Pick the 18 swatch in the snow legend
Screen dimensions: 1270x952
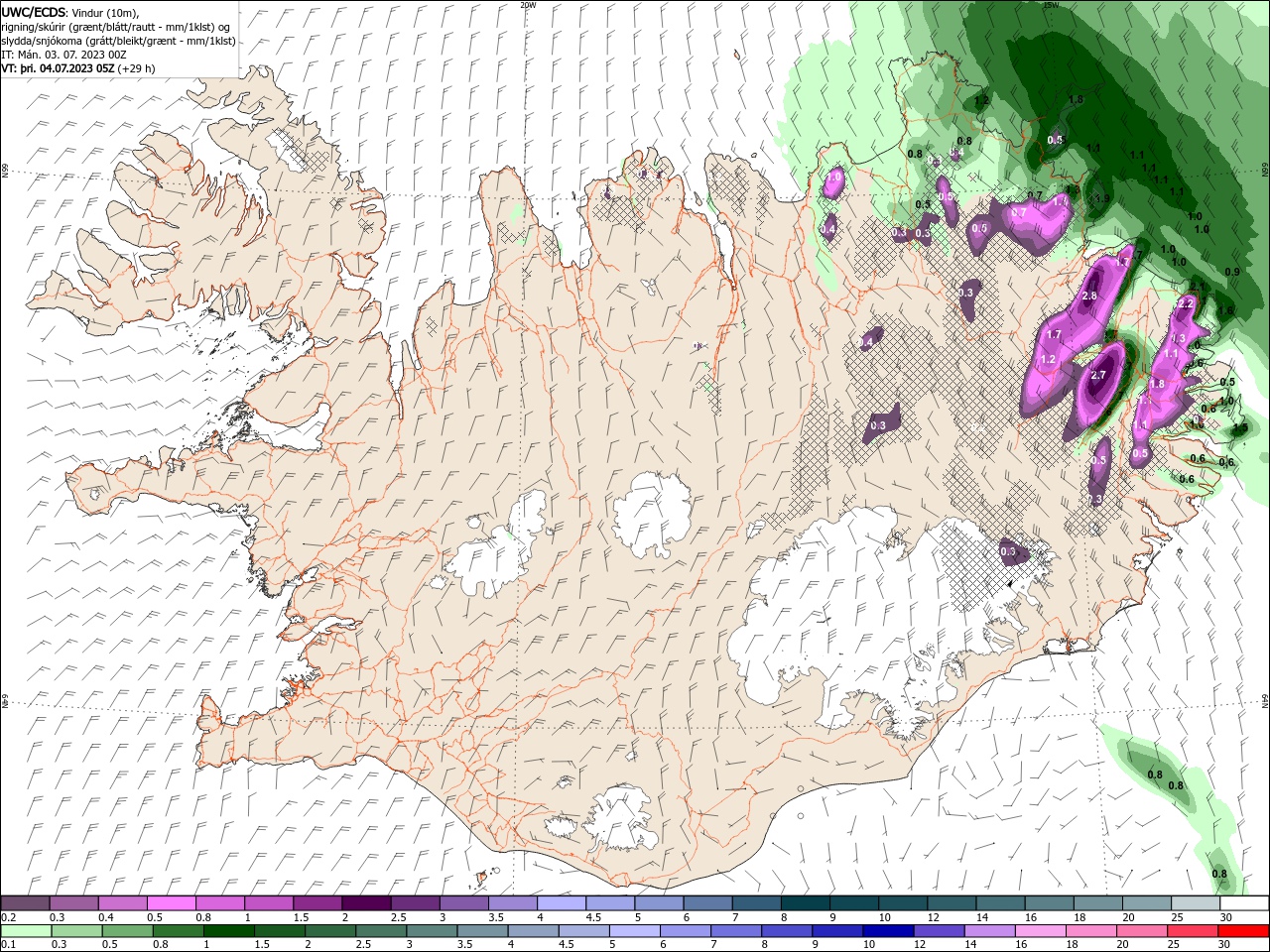point(1096,902)
